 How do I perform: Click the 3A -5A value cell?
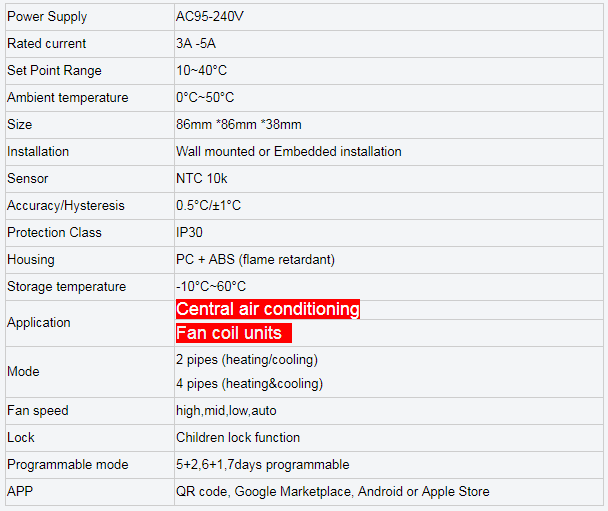(x=194, y=44)
